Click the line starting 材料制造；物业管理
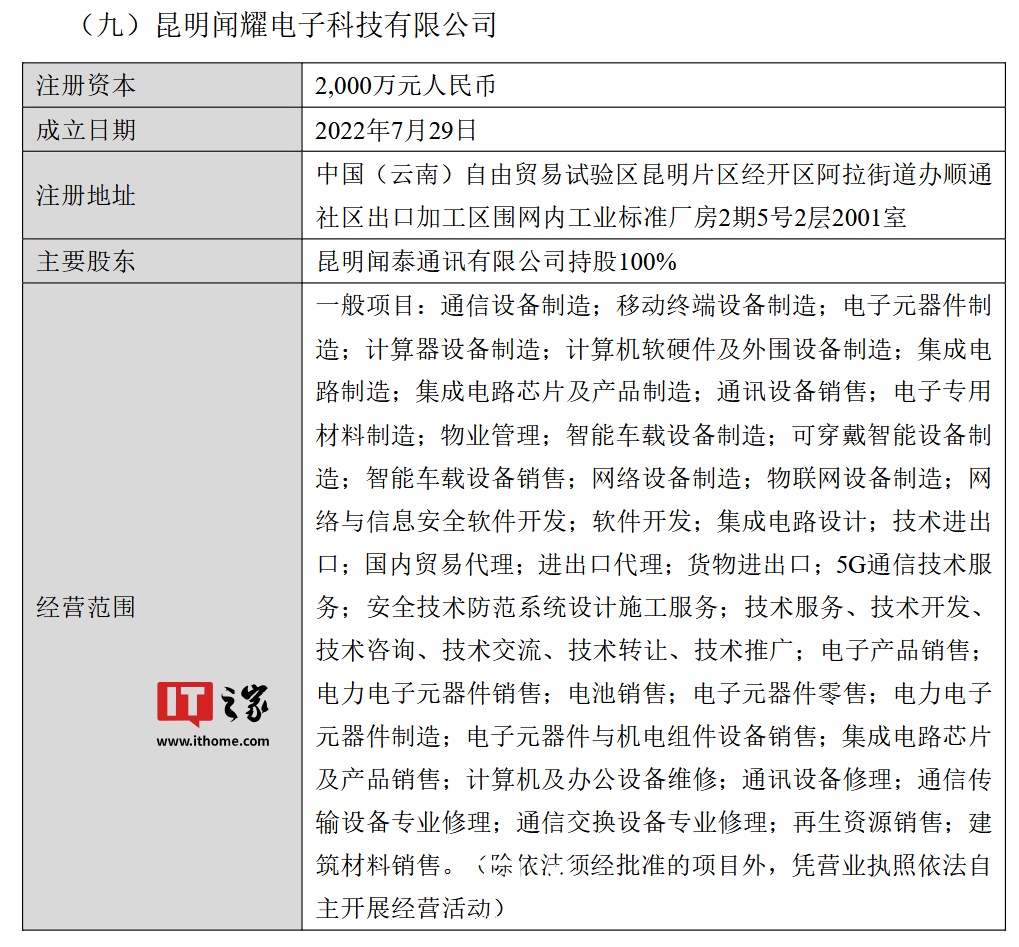1019x947 pixels. click(654, 434)
